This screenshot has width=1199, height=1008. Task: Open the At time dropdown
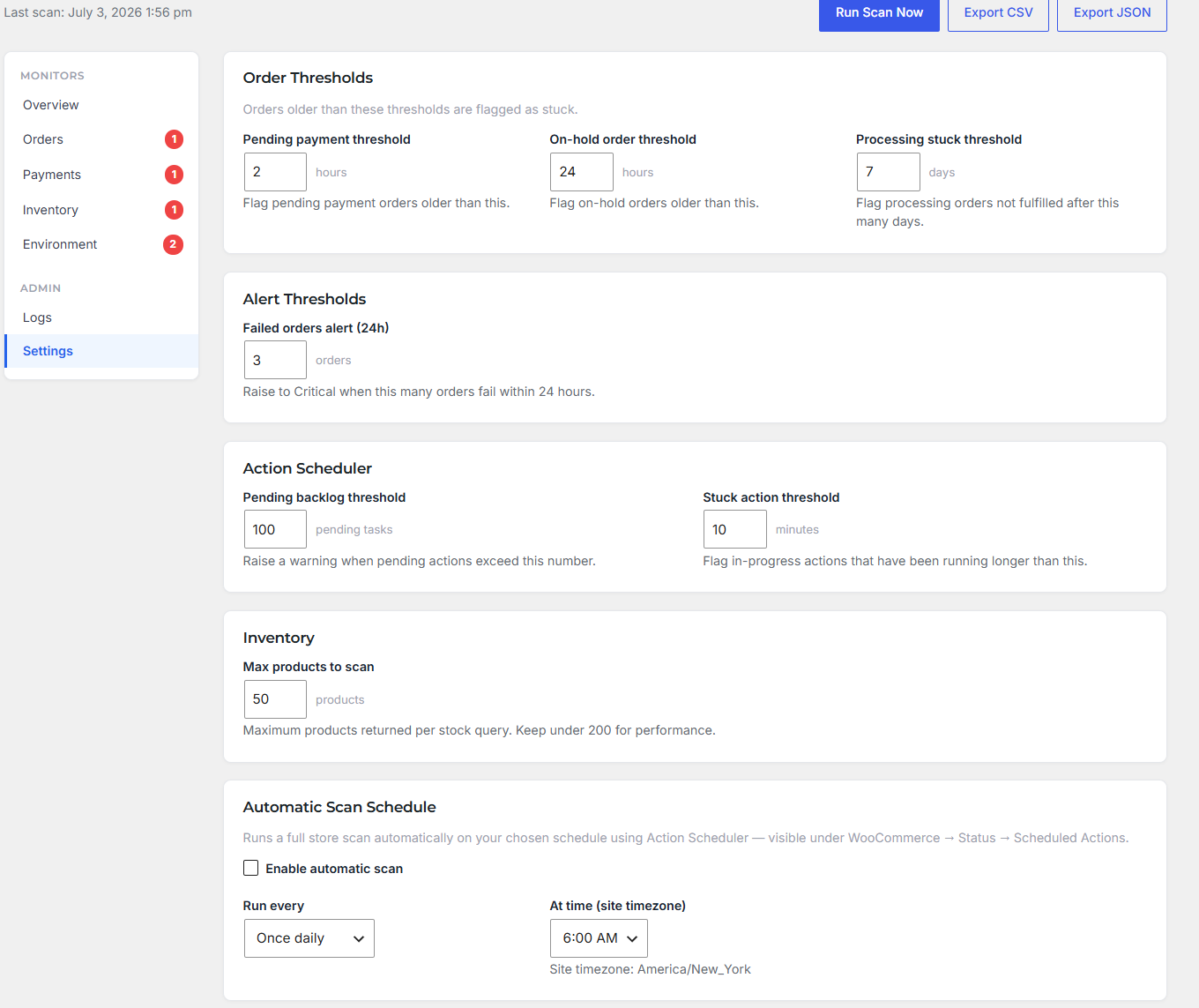click(x=599, y=938)
